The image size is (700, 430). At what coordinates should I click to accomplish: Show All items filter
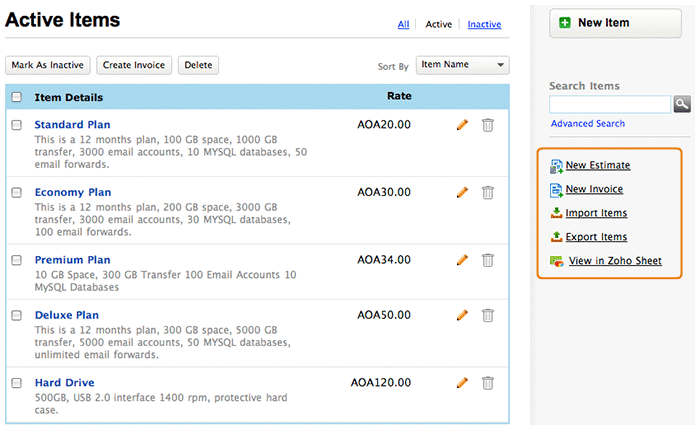coord(403,24)
